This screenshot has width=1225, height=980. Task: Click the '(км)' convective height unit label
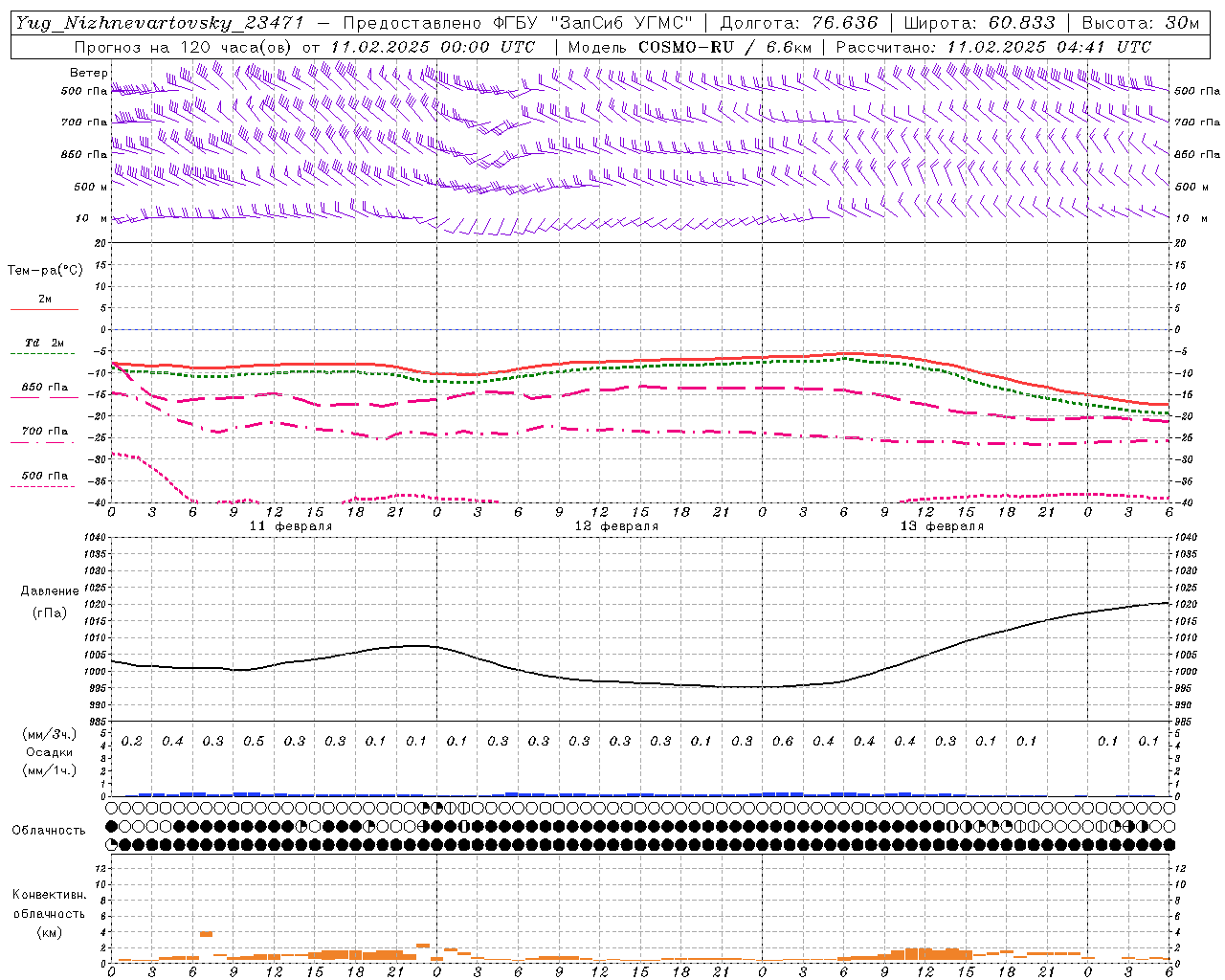49,932
